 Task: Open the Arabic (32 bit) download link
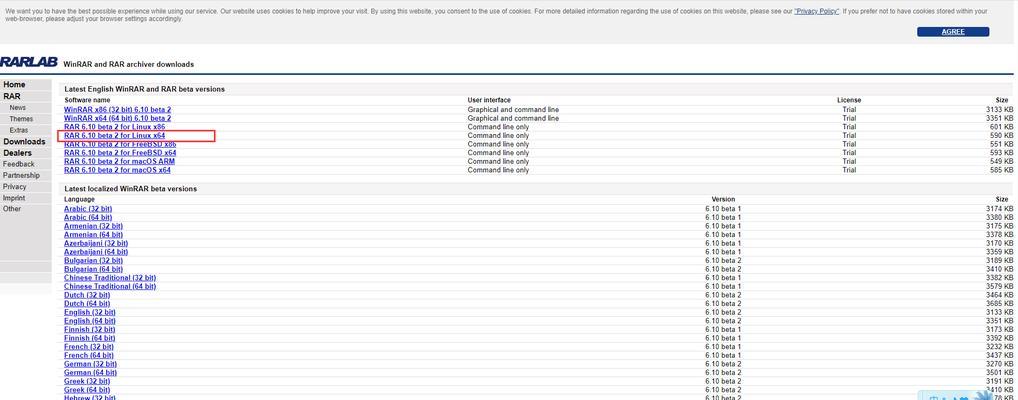[88, 208]
